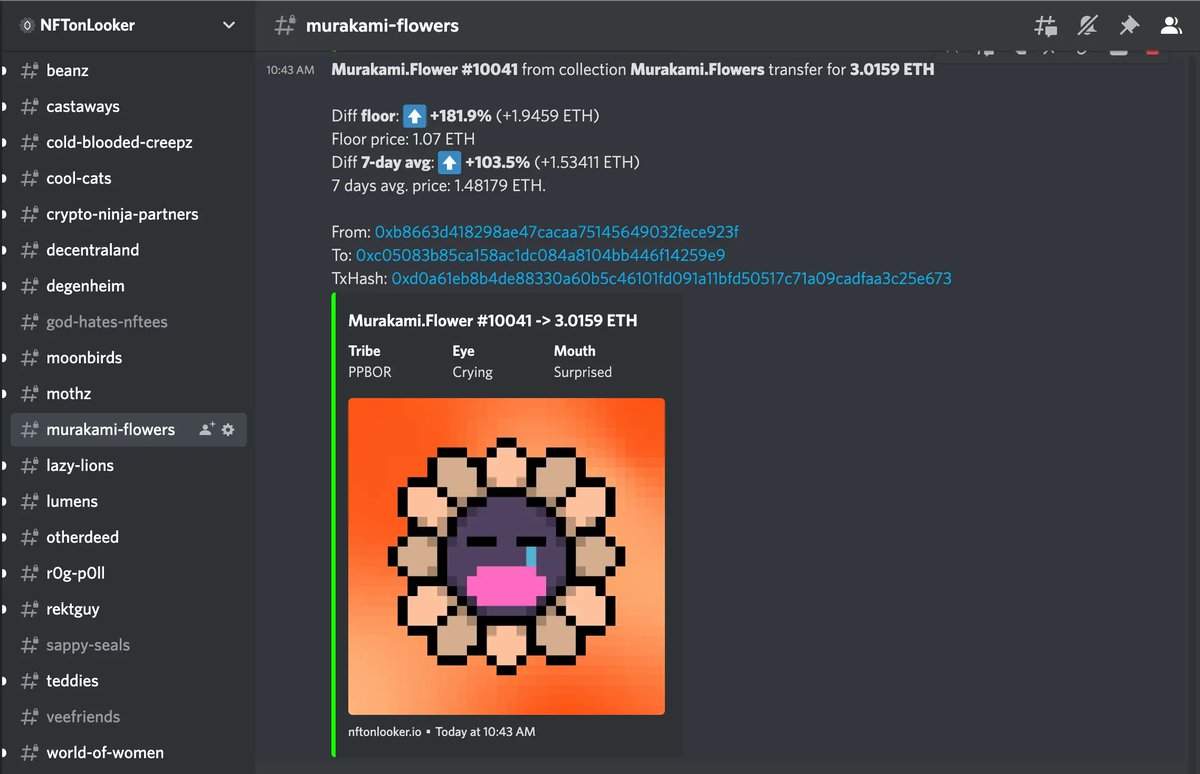Open the beanz channel

128,71
